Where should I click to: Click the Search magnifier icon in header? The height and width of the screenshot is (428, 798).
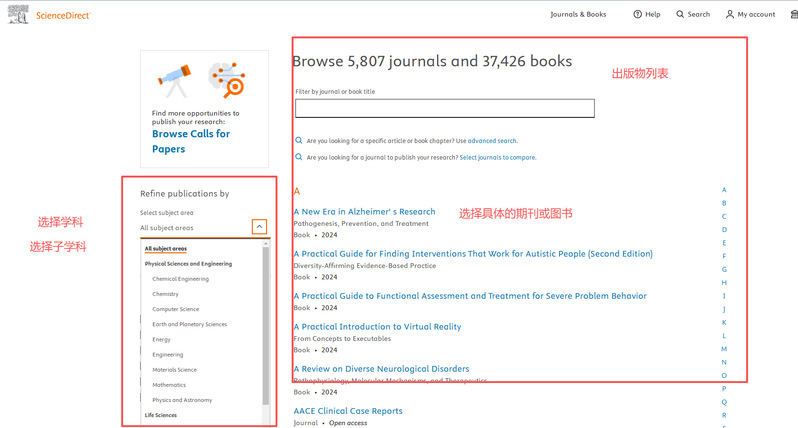(x=680, y=15)
